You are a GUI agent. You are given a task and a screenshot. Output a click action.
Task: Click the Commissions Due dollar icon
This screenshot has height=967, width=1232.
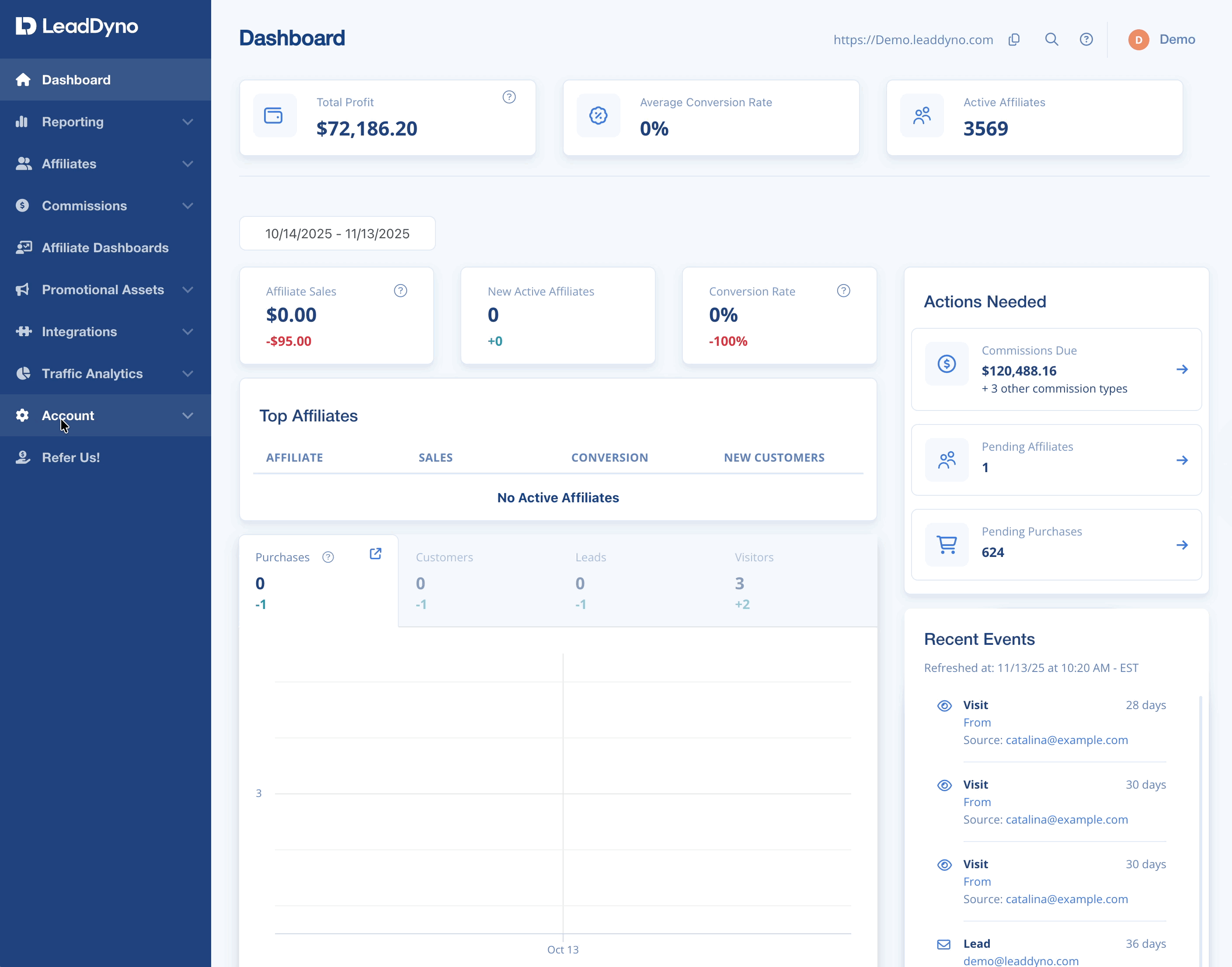[x=947, y=363]
